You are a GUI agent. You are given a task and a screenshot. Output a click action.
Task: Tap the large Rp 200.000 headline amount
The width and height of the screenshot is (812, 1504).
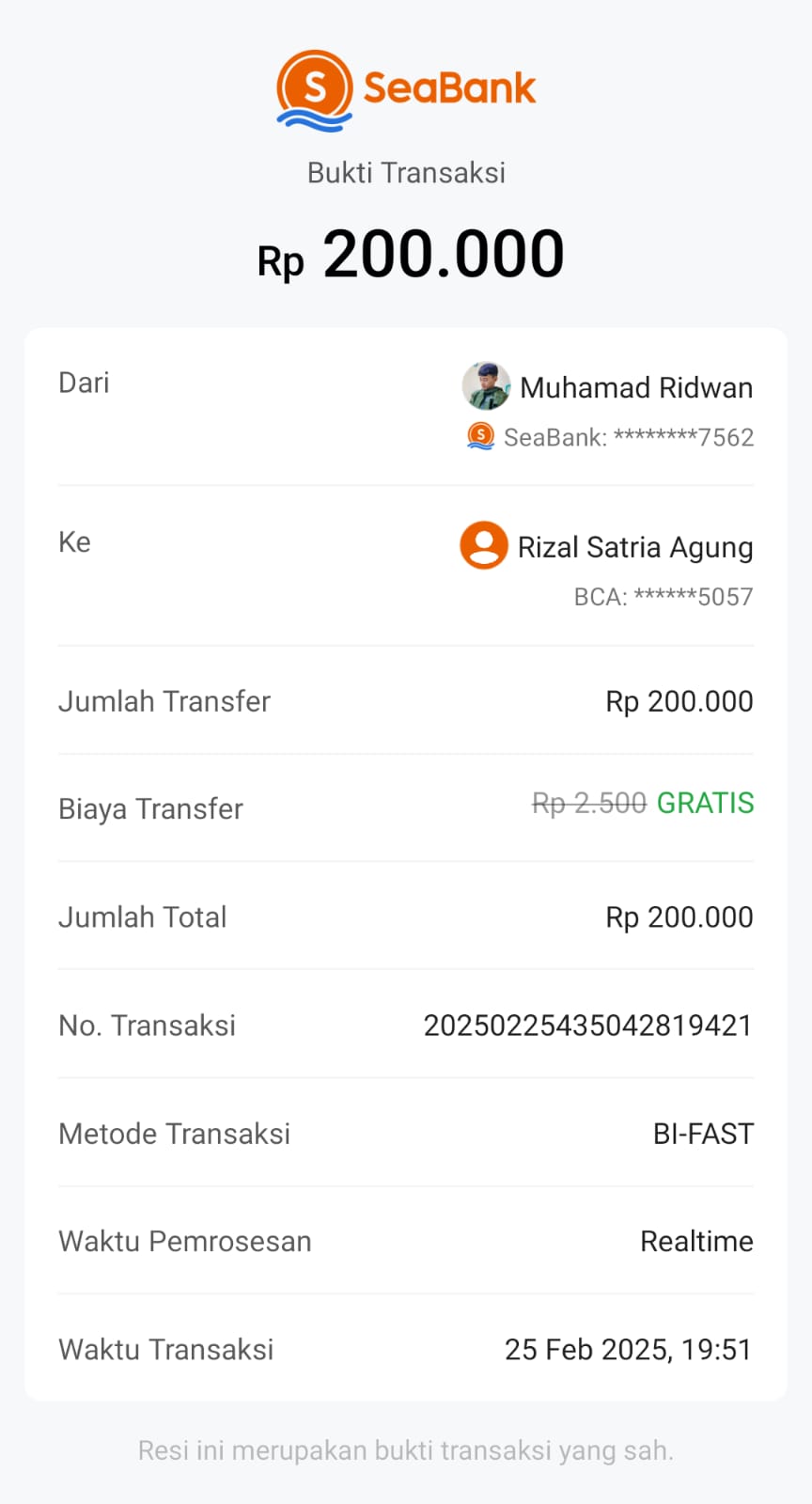(x=411, y=256)
